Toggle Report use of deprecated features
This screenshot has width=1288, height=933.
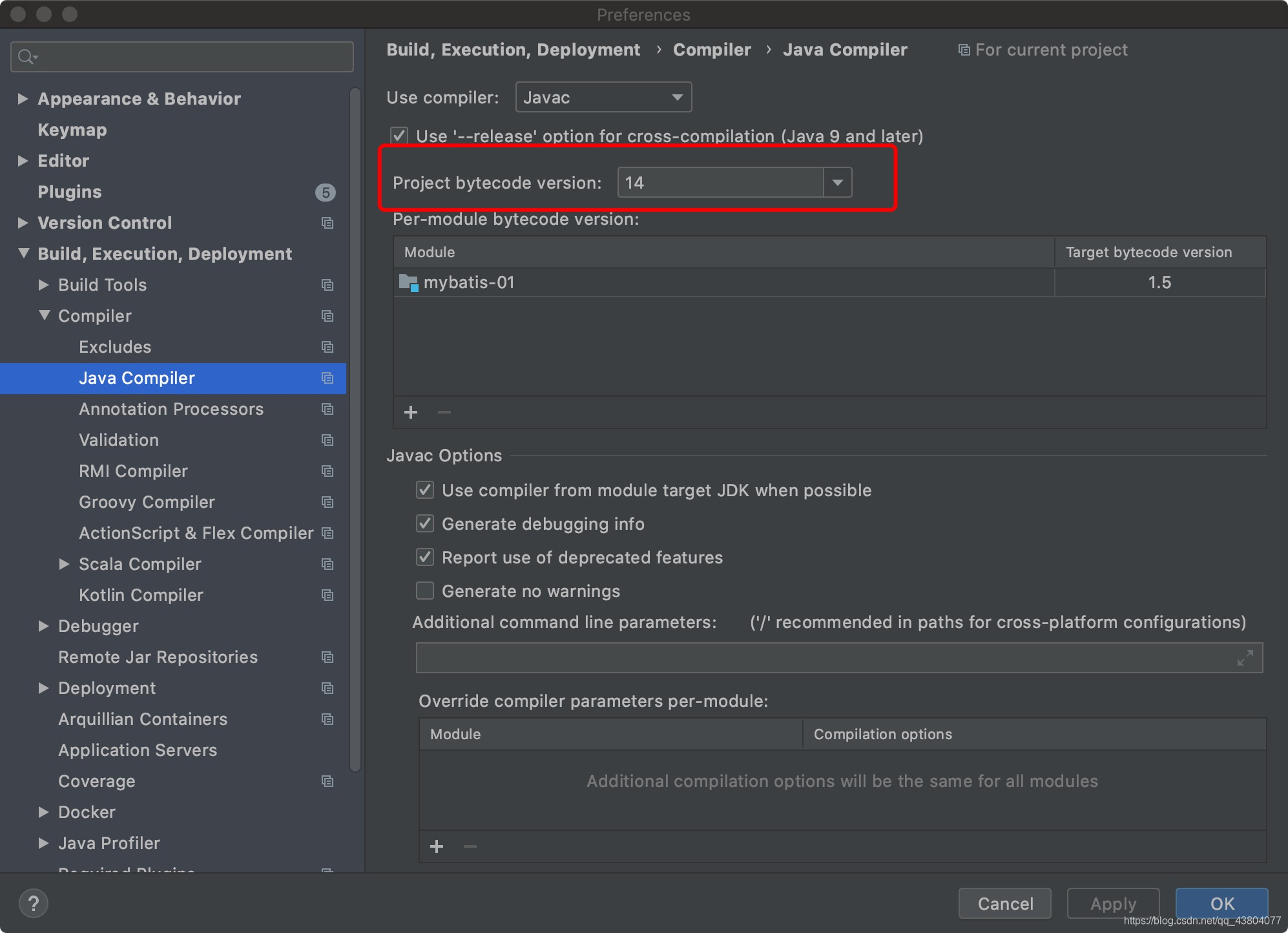[425, 557]
